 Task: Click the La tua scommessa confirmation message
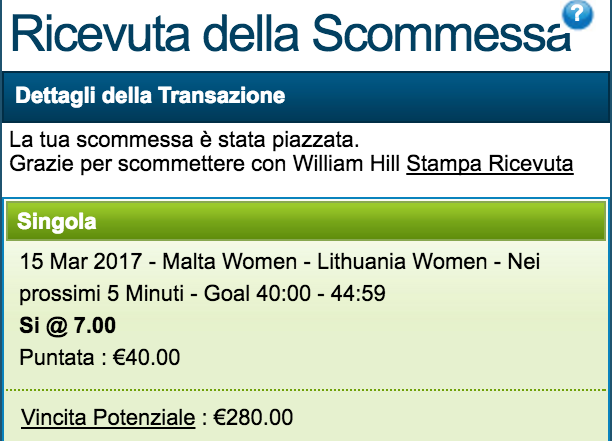click(x=184, y=140)
